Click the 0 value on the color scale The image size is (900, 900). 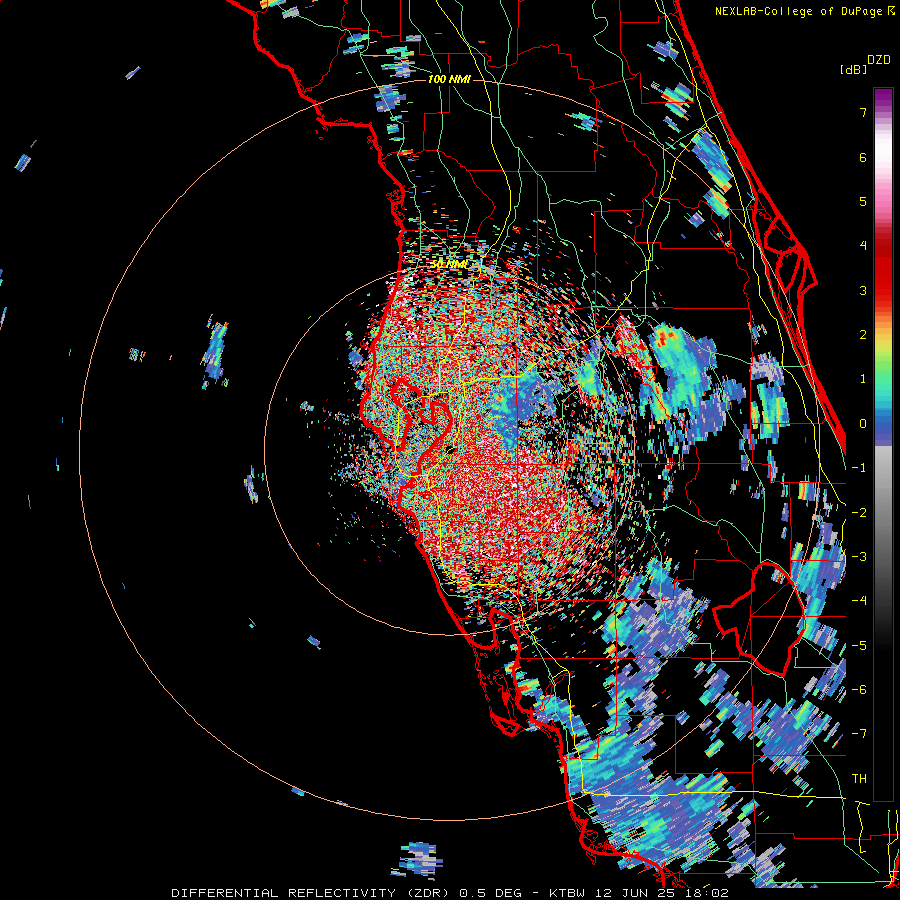click(863, 424)
